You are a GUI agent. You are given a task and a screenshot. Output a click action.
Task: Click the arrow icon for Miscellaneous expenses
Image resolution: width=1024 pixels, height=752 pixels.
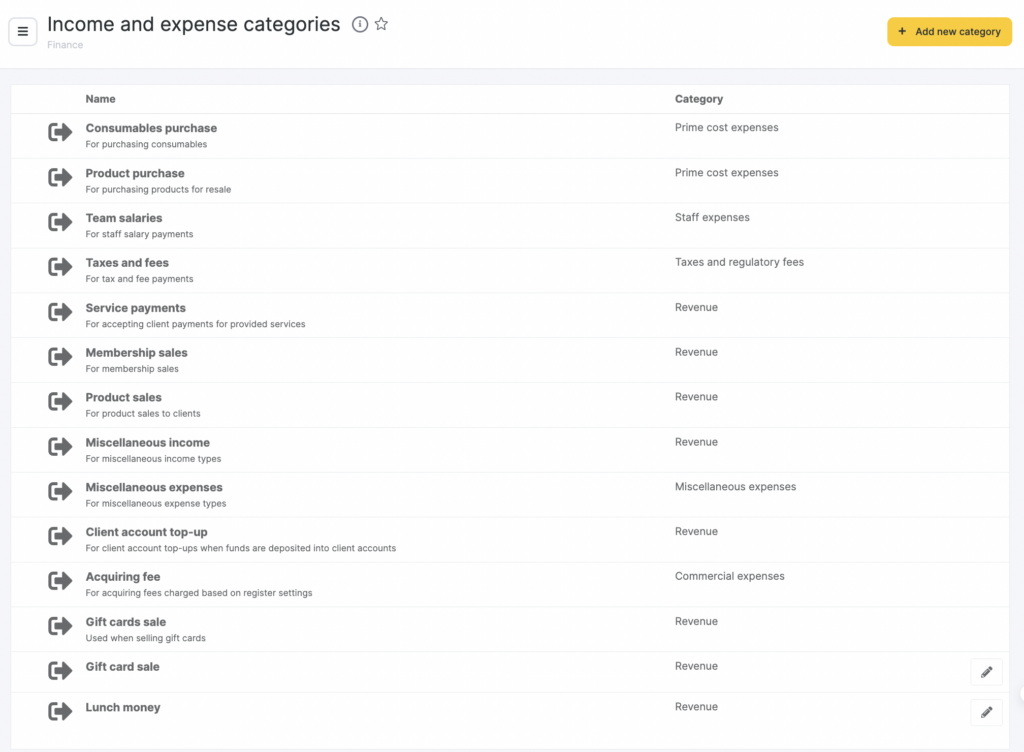(60, 491)
